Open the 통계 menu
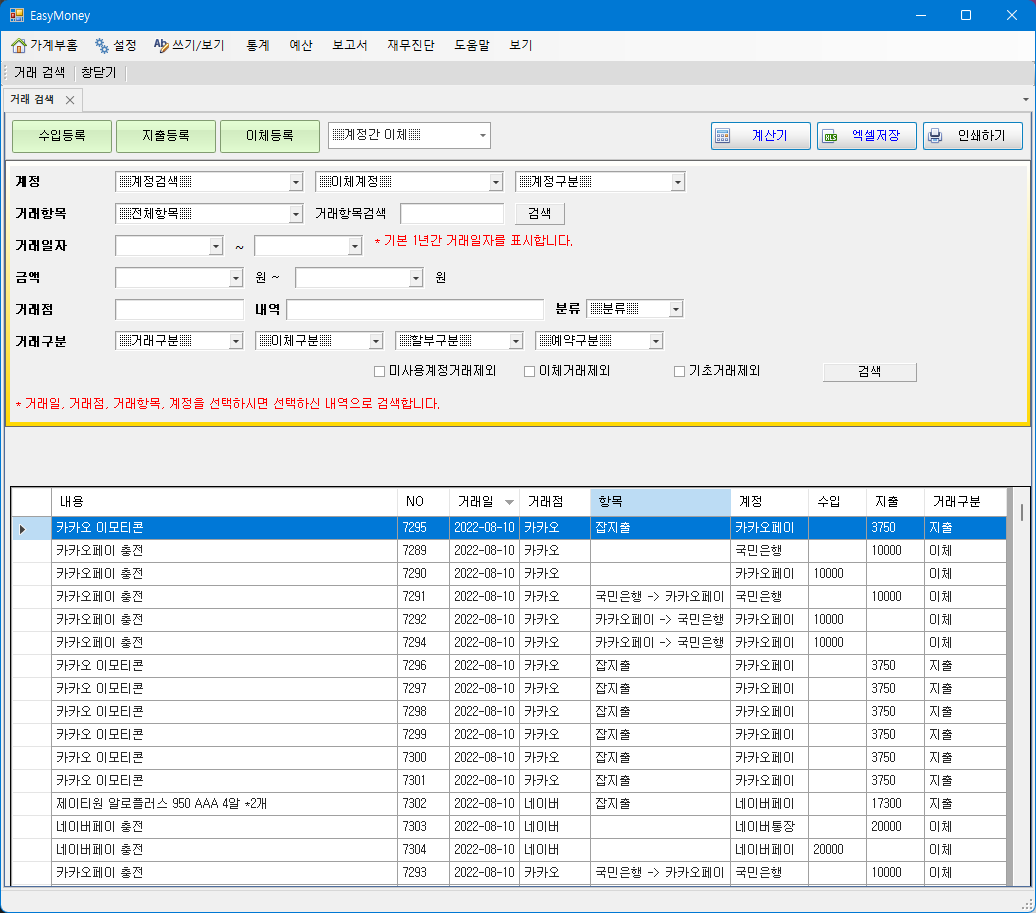The height and width of the screenshot is (913, 1036). [x=258, y=45]
